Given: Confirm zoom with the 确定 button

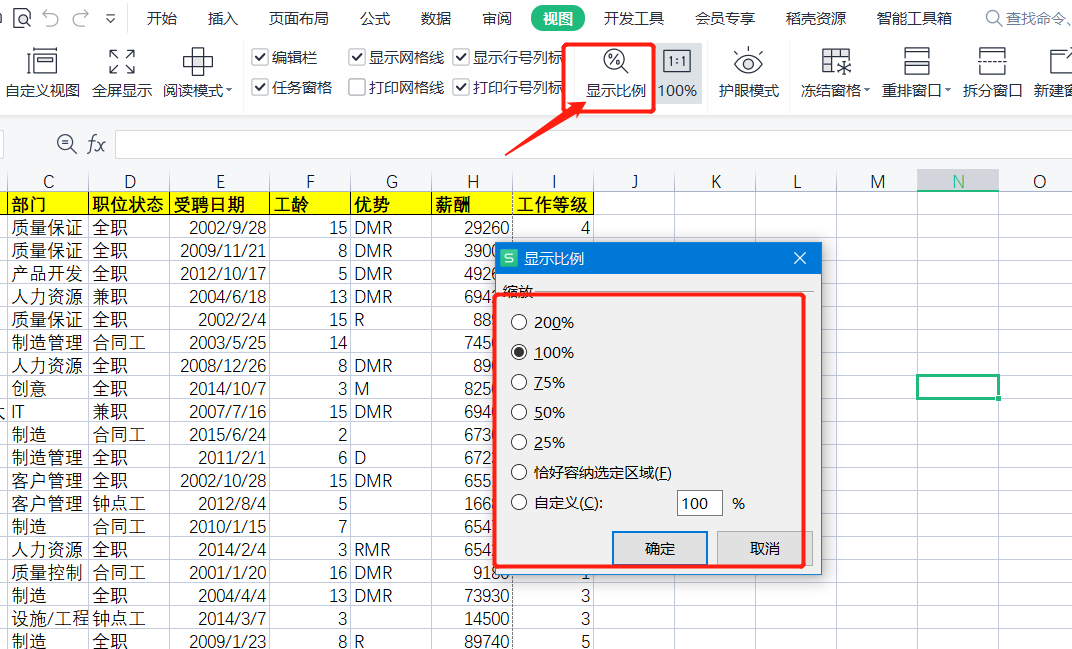Looking at the screenshot, I should click(x=660, y=548).
